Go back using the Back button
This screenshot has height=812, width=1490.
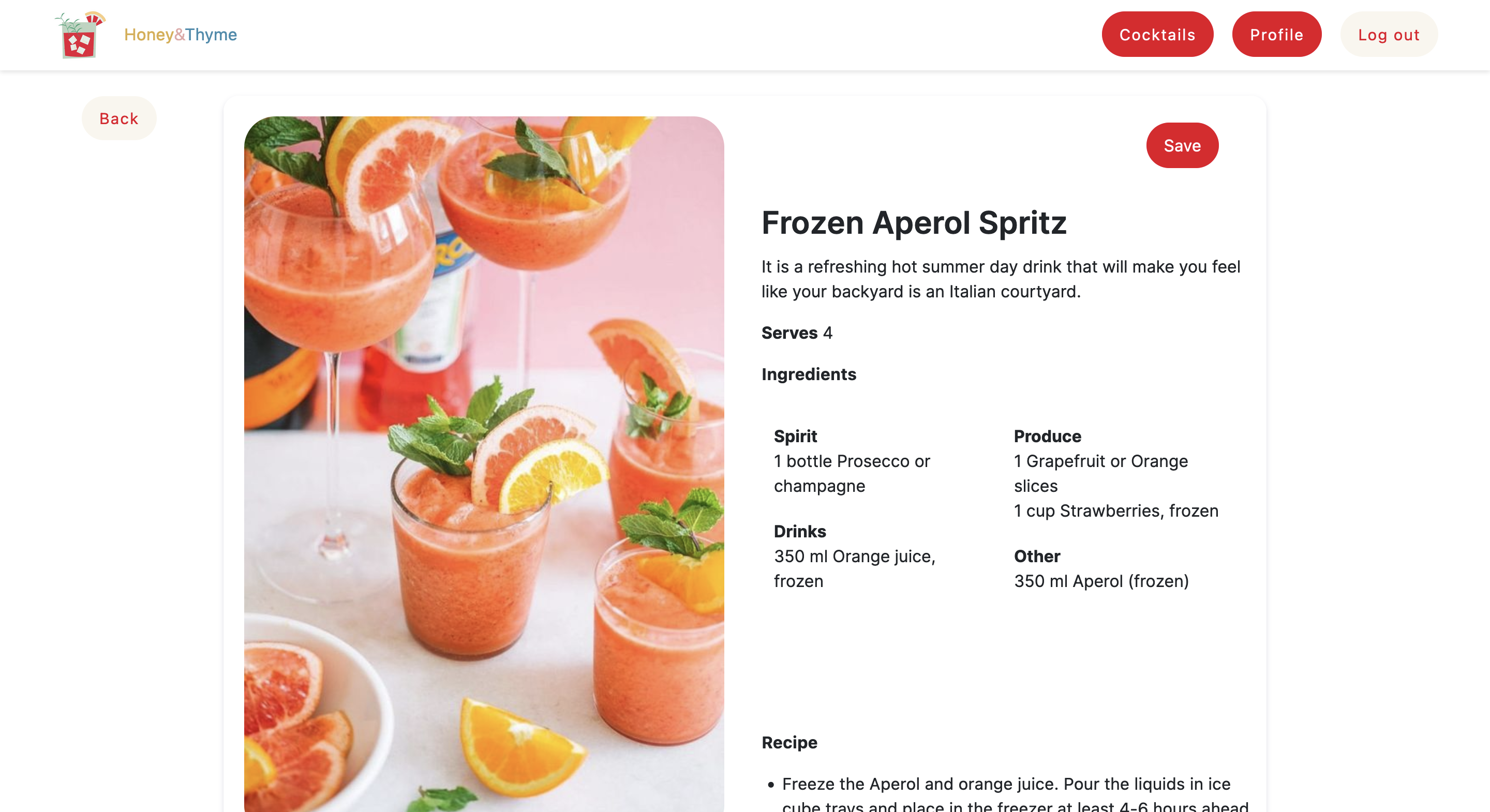(119, 118)
